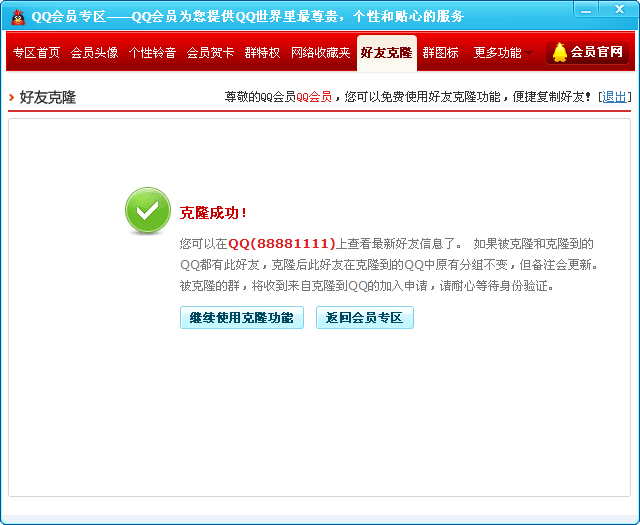Click the QQ penguin icon in title bar
640x525 pixels.
coord(17,17)
